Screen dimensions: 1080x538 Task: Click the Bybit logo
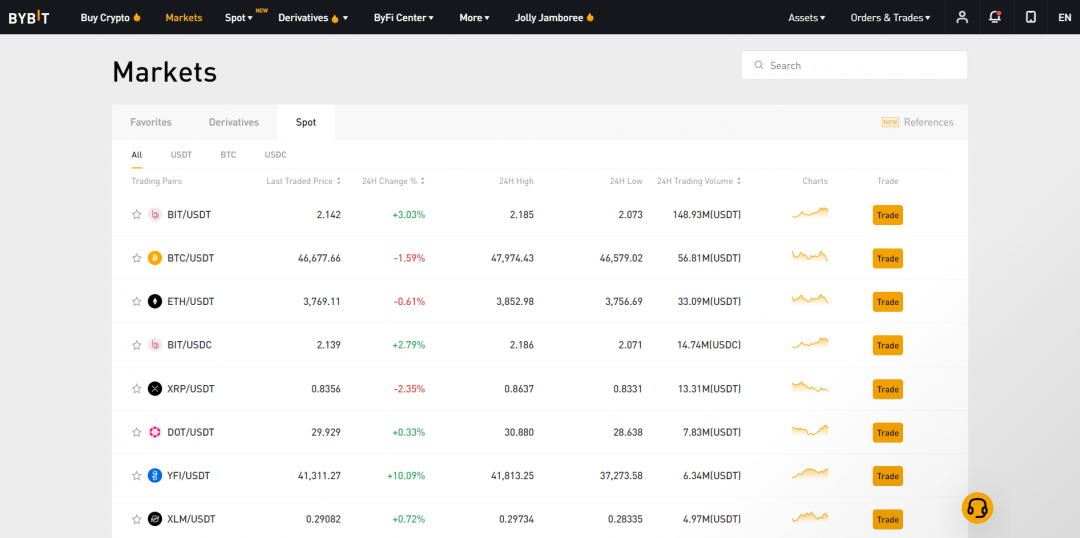[x=29, y=17]
